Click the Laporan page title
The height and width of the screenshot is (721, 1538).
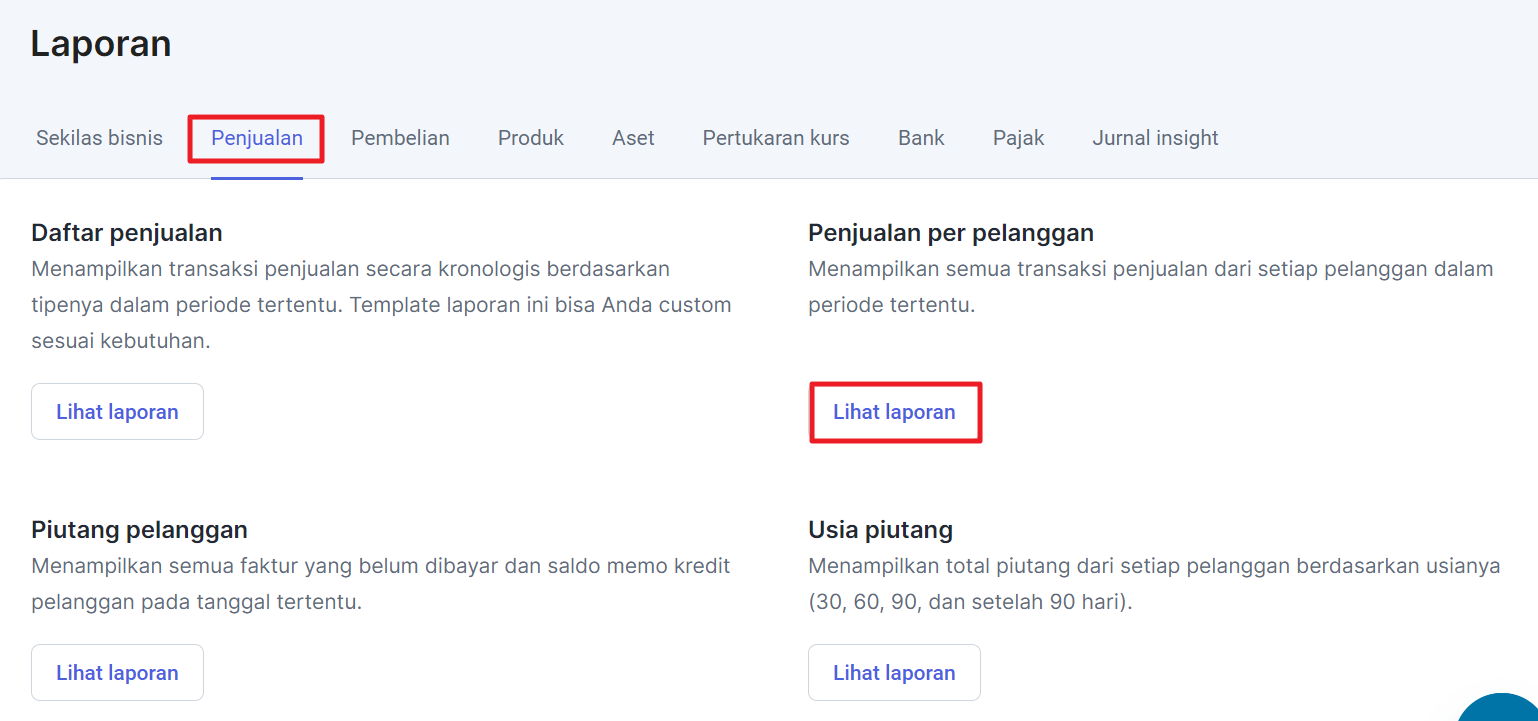click(101, 44)
